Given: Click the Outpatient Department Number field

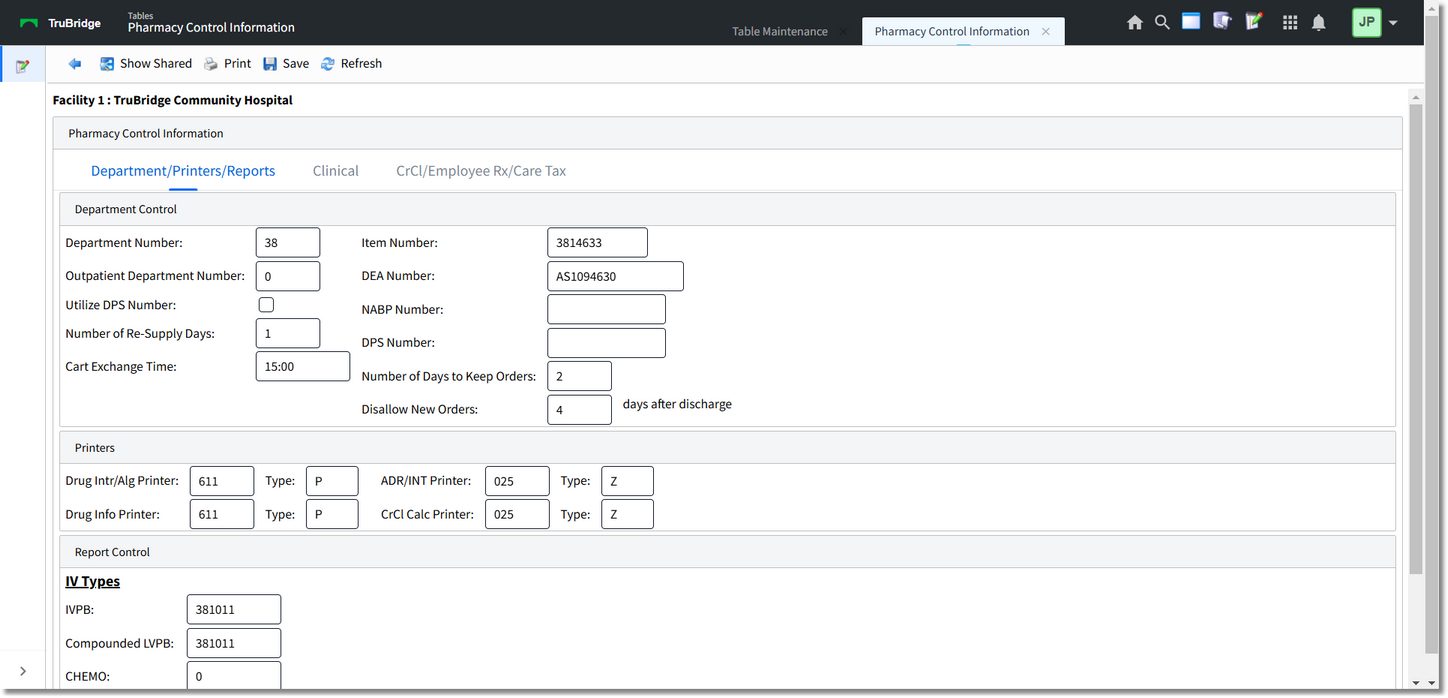Looking at the screenshot, I should point(288,276).
